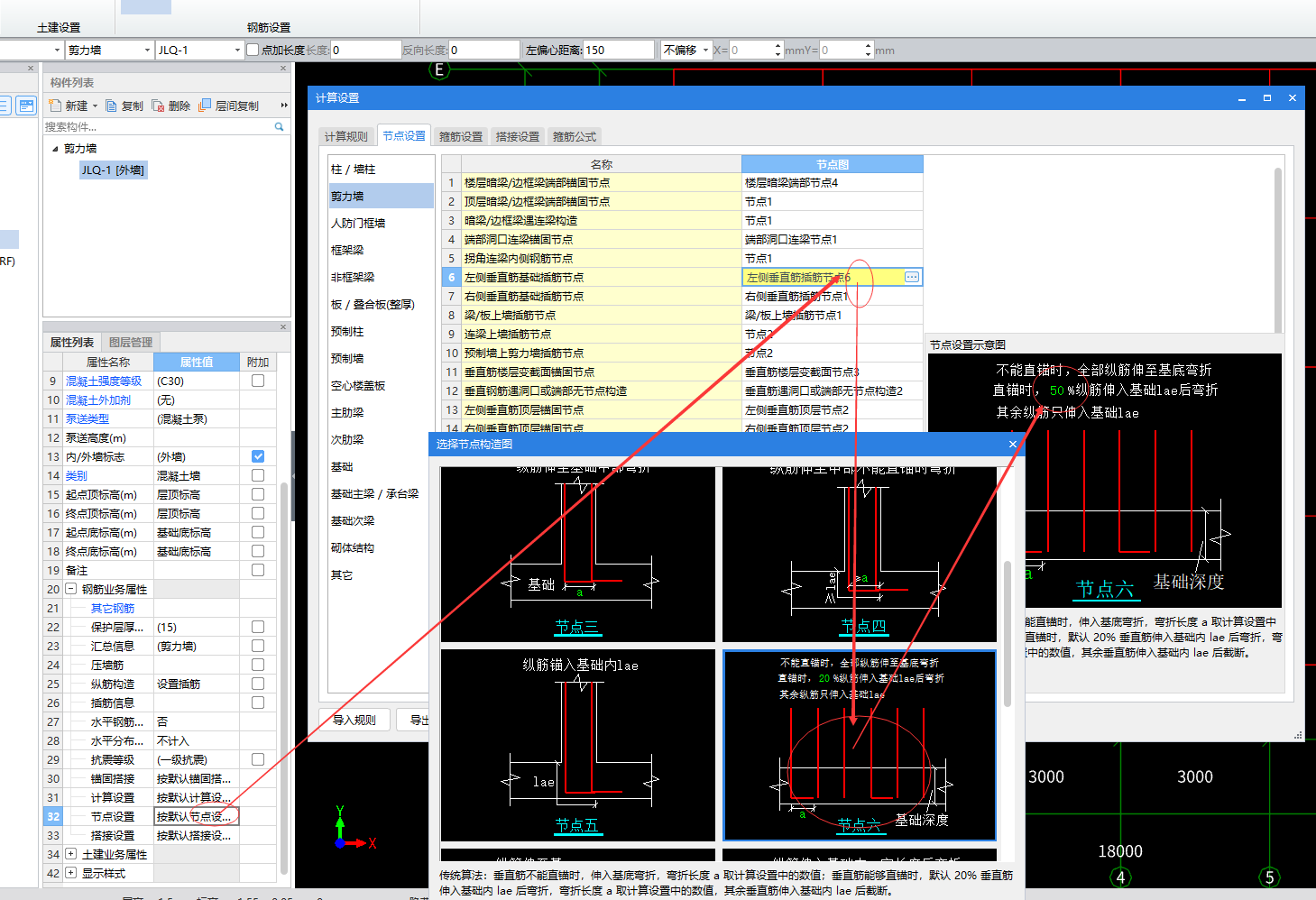Click the search magnifier in component list

[x=280, y=127]
